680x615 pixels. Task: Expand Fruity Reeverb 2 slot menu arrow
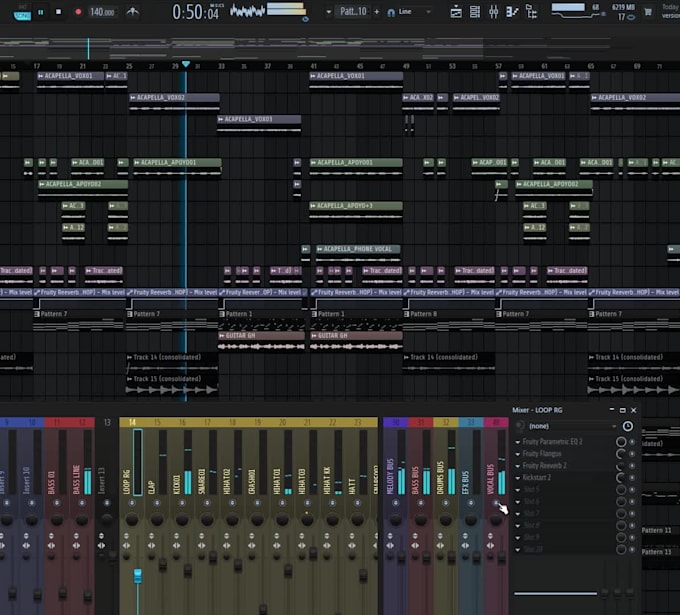(518, 466)
